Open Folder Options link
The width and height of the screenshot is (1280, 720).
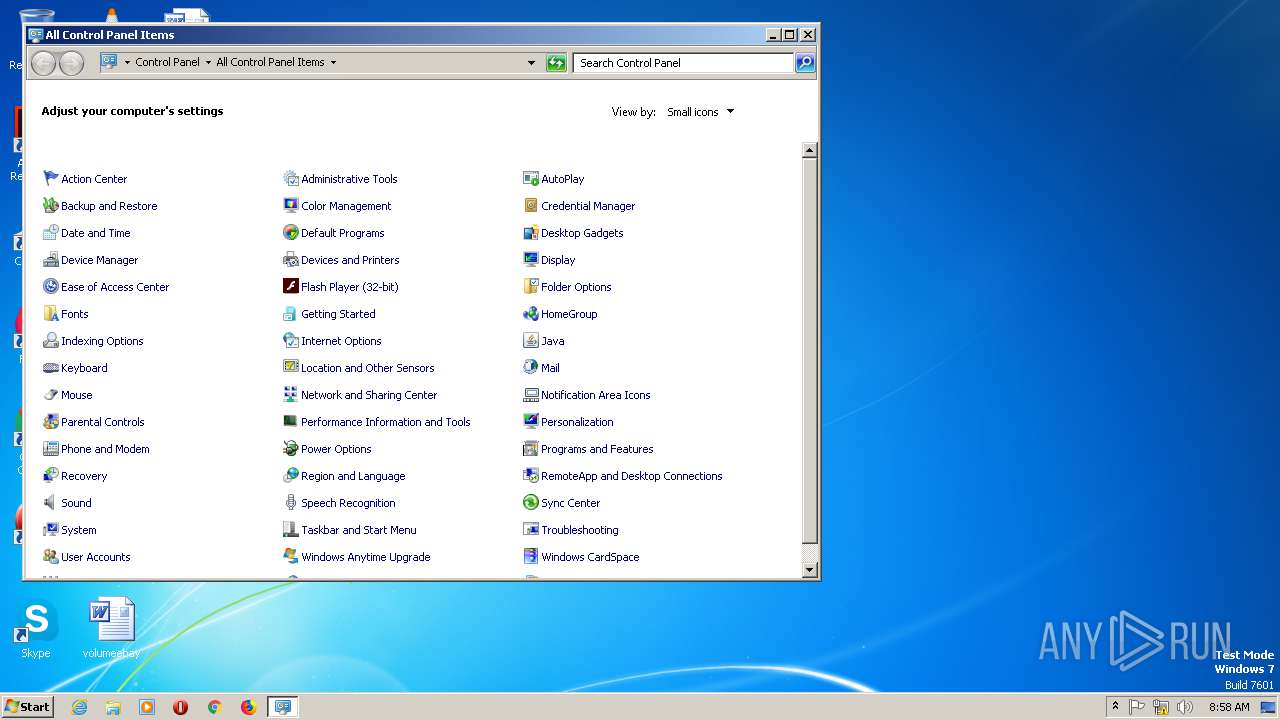(576, 287)
